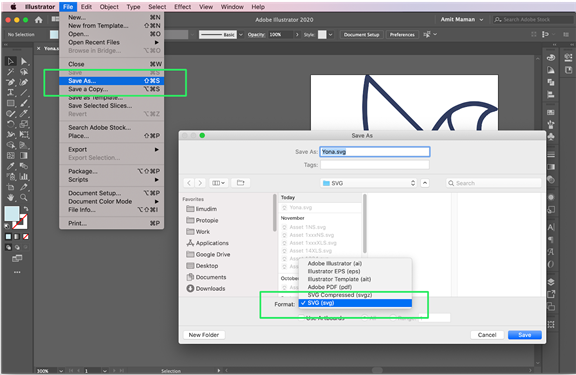The width and height of the screenshot is (576, 375).
Task: Click the Save As filename field
Action: (375, 152)
